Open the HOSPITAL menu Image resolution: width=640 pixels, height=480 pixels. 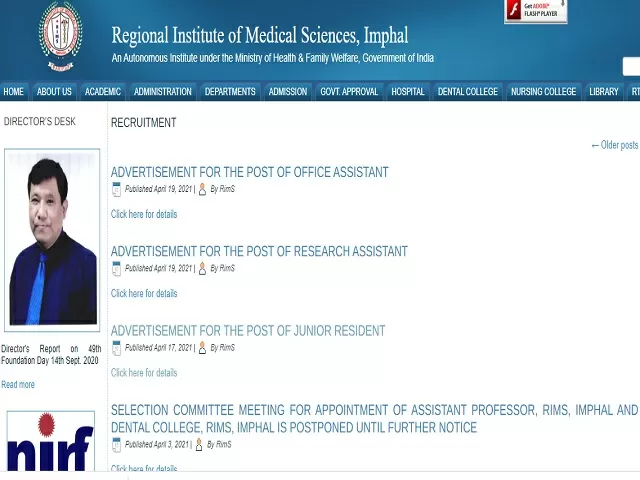tap(408, 91)
